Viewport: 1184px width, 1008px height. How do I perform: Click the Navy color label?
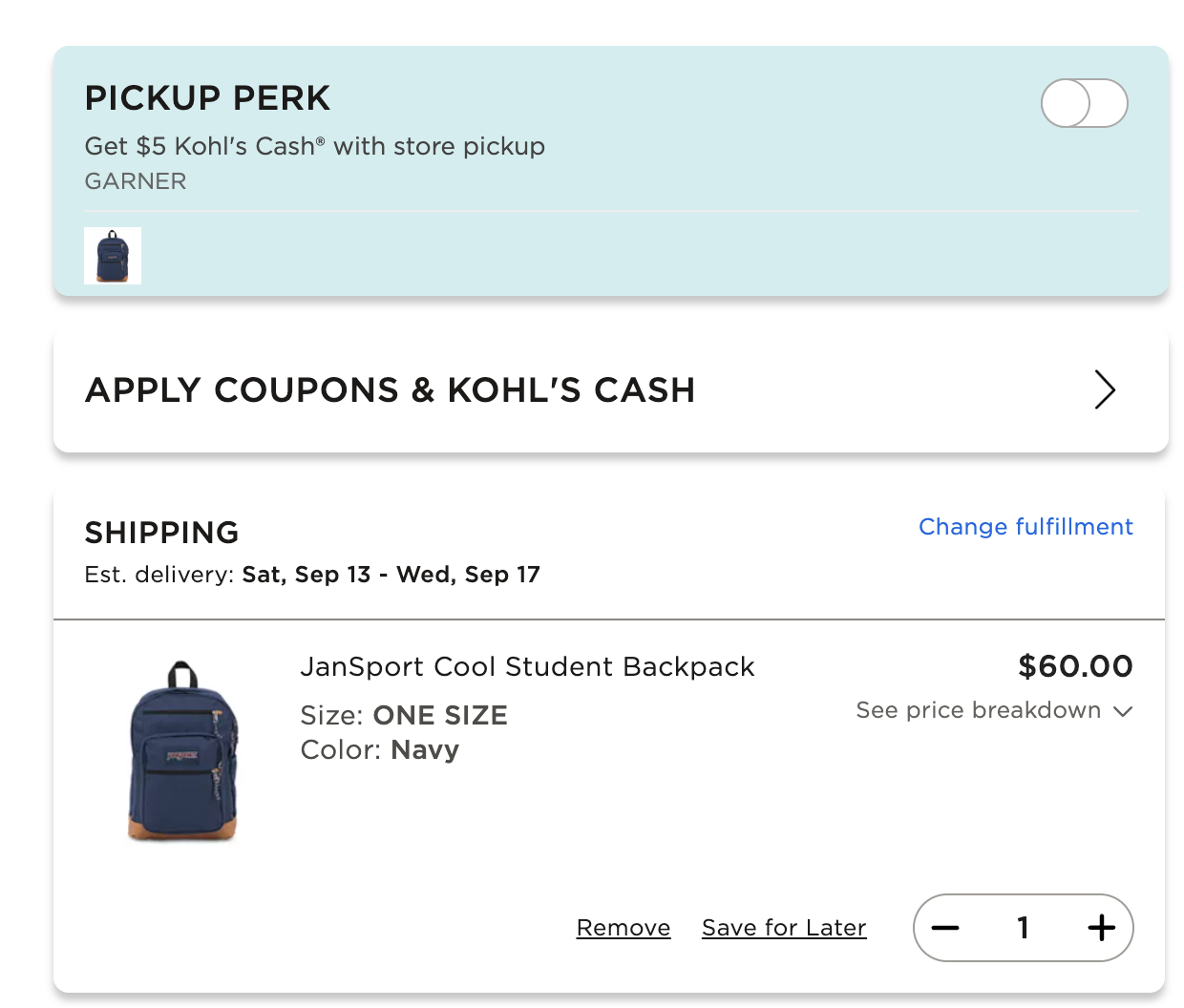(x=425, y=750)
